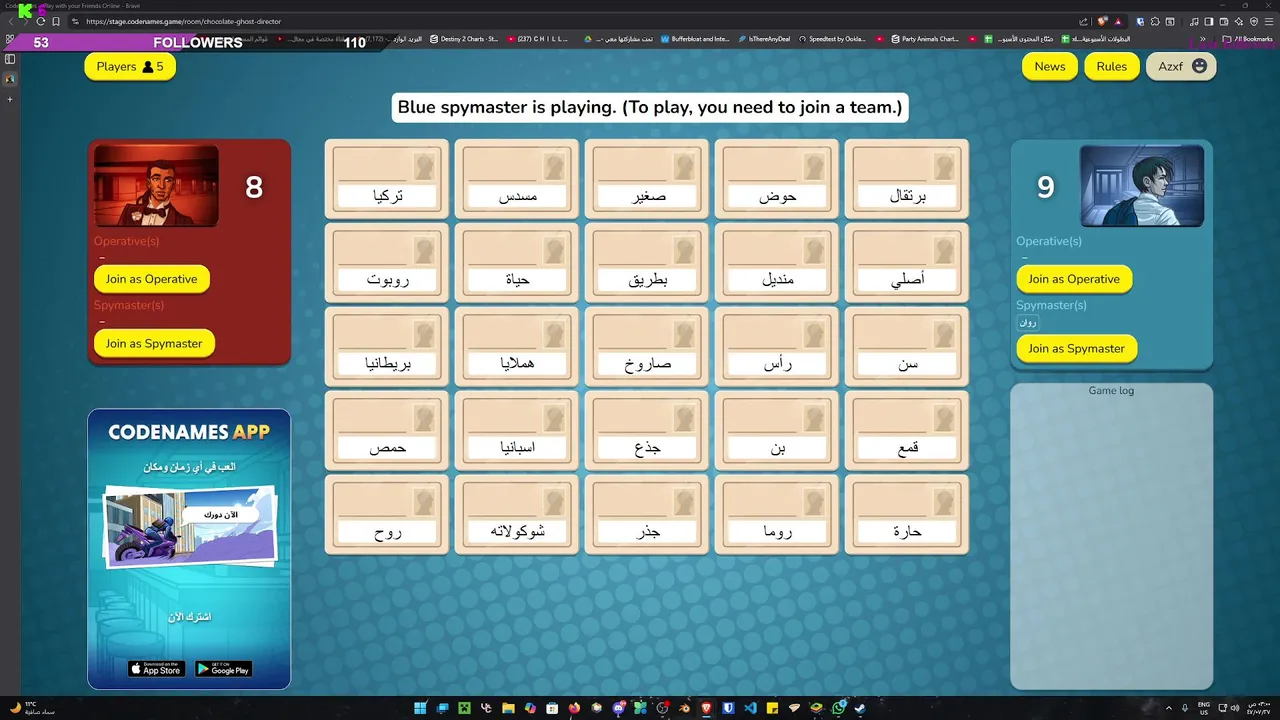Open a new tab with sidebar plus
Viewport: 1280px width, 720px height.
pos(10,99)
